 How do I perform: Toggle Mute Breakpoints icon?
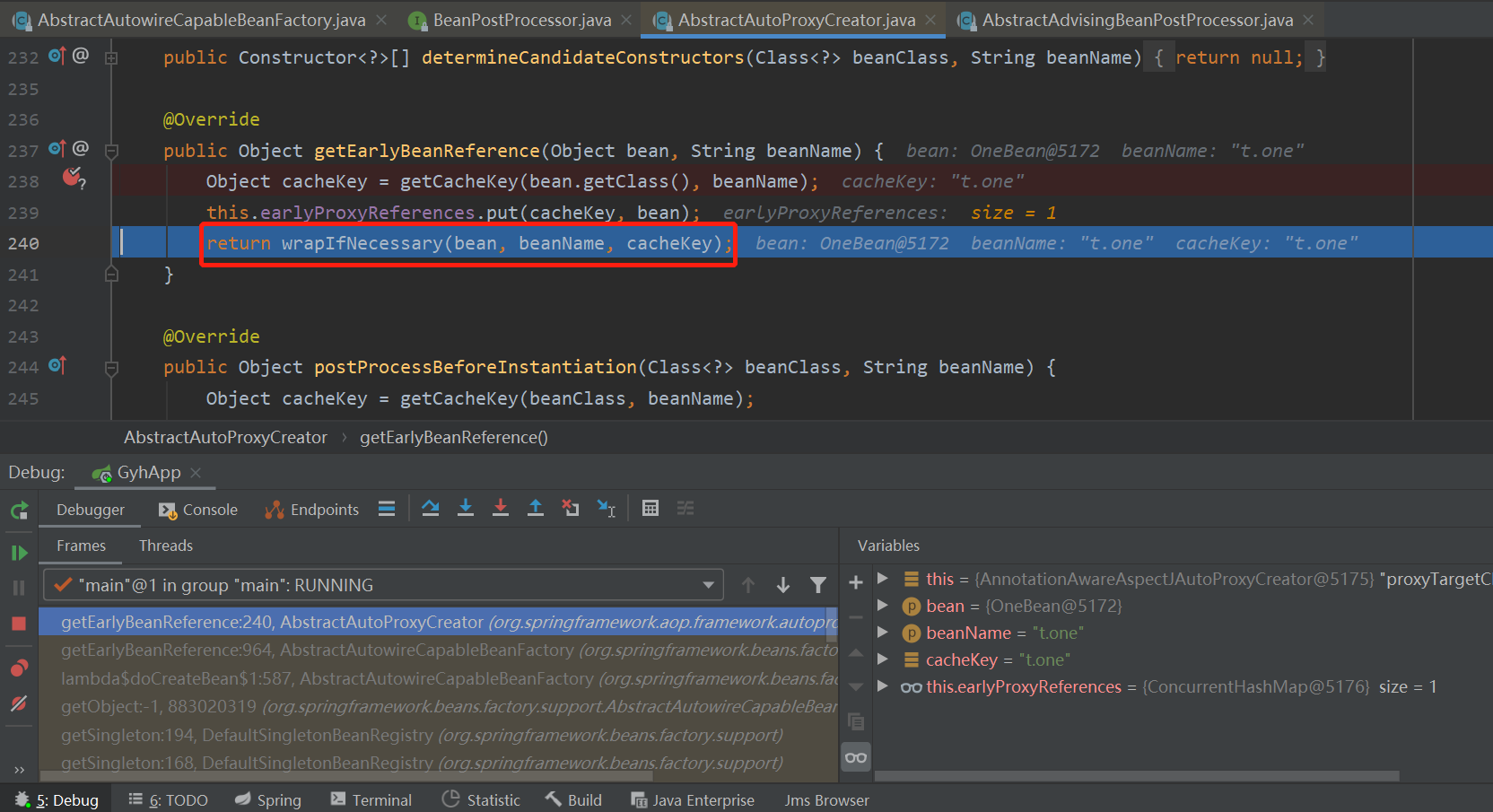point(19,703)
